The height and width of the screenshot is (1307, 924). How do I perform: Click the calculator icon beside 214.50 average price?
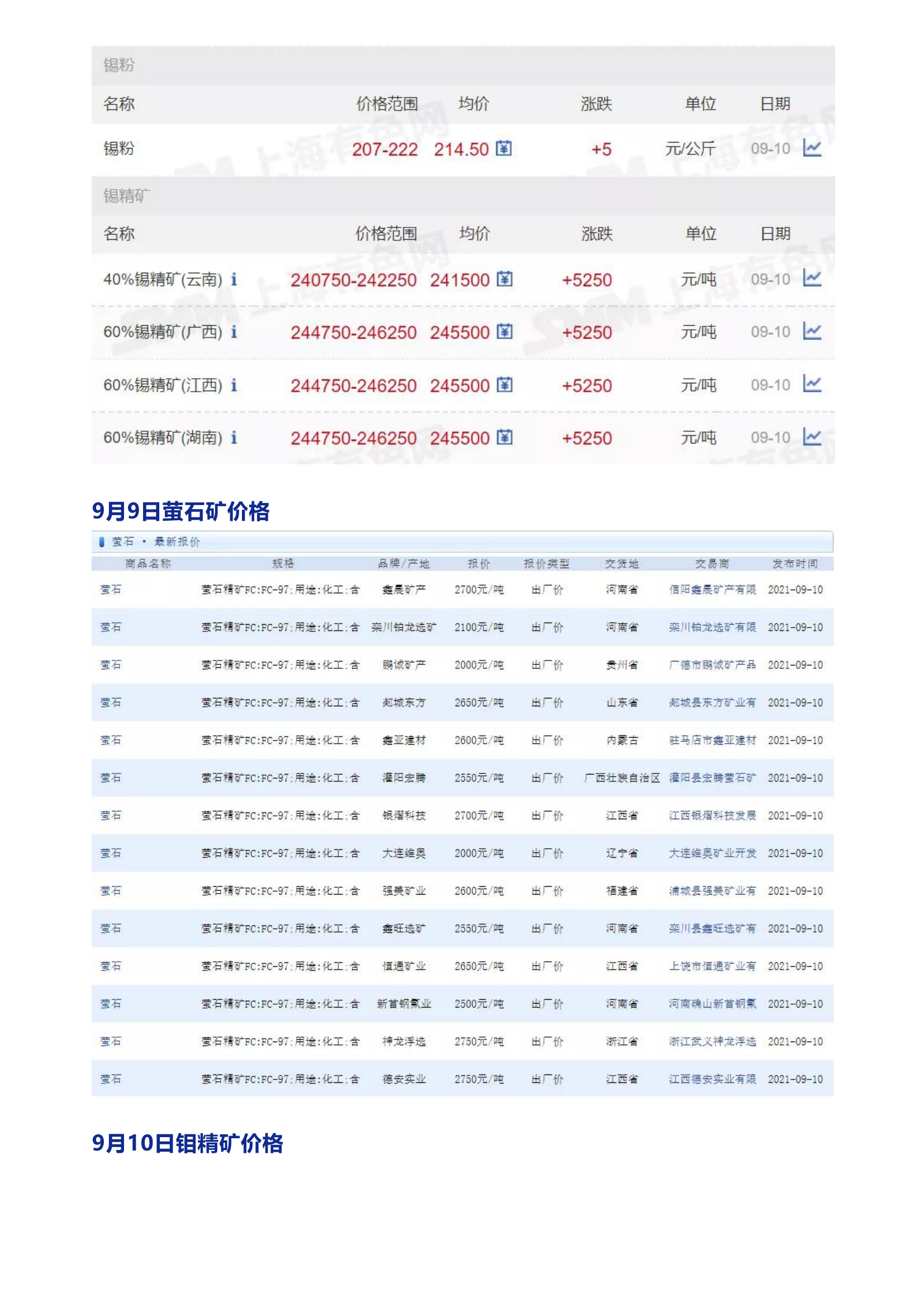(503, 149)
